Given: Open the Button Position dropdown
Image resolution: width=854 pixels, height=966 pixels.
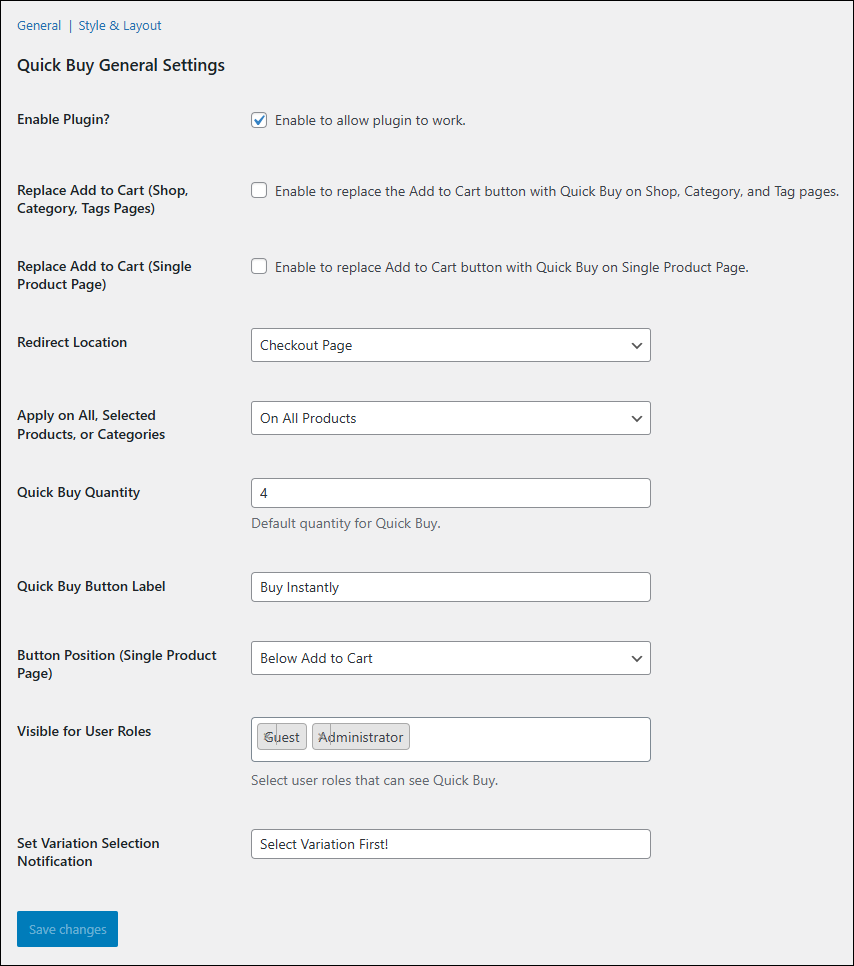Looking at the screenshot, I should (450, 658).
